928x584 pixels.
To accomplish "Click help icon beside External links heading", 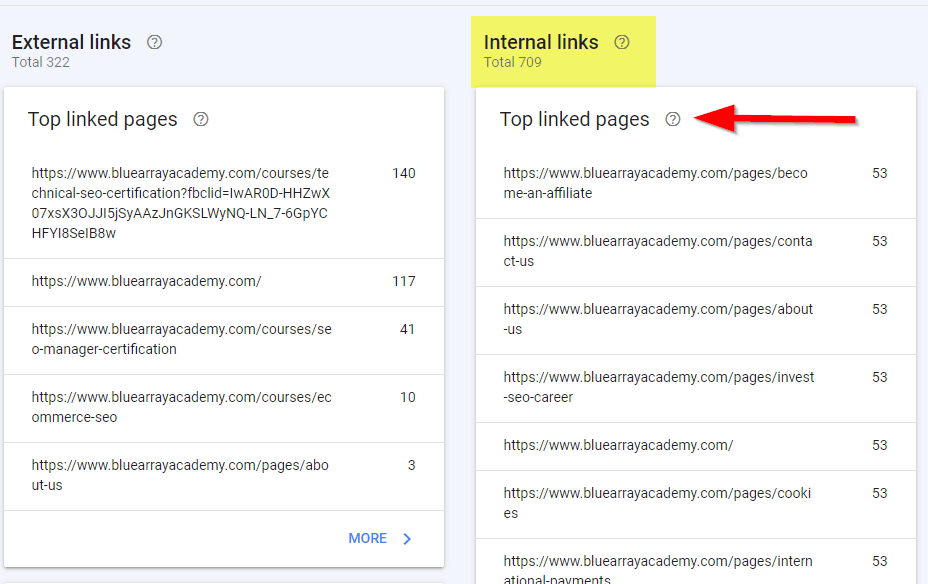I will [x=154, y=42].
